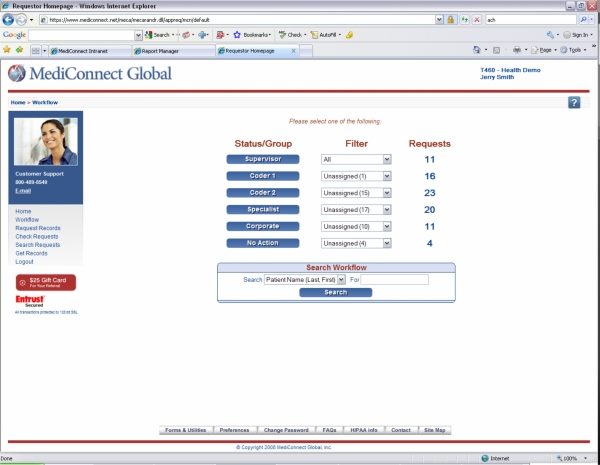Open the Patient Name search type dropdown
The height and width of the screenshot is (465, 600).
click(x=305, y=280)
